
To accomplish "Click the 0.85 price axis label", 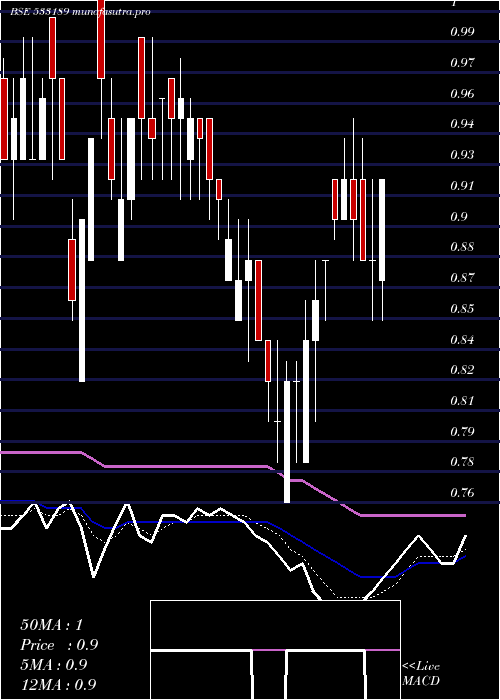I will [x=462, y=308].
